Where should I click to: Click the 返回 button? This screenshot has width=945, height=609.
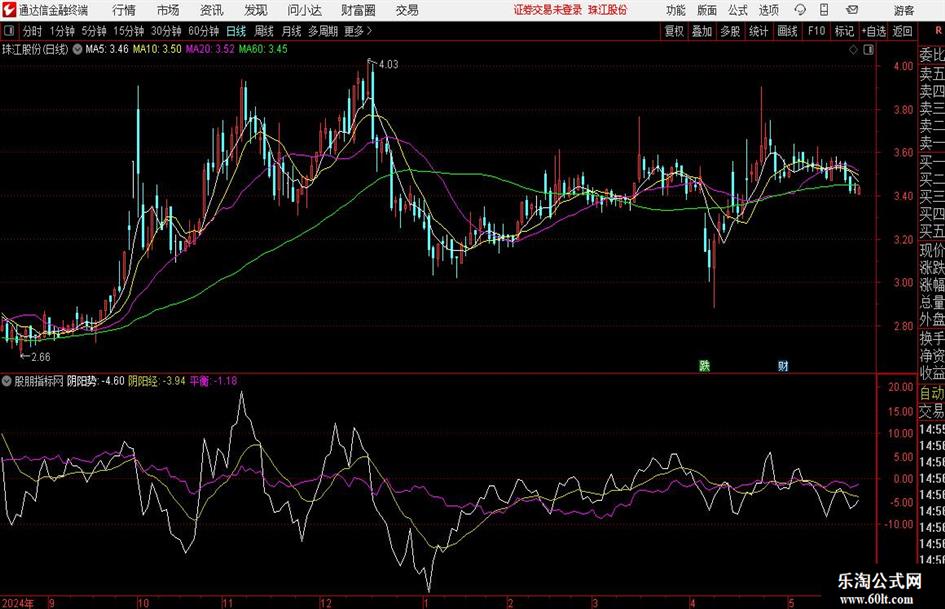coord(902,31)
